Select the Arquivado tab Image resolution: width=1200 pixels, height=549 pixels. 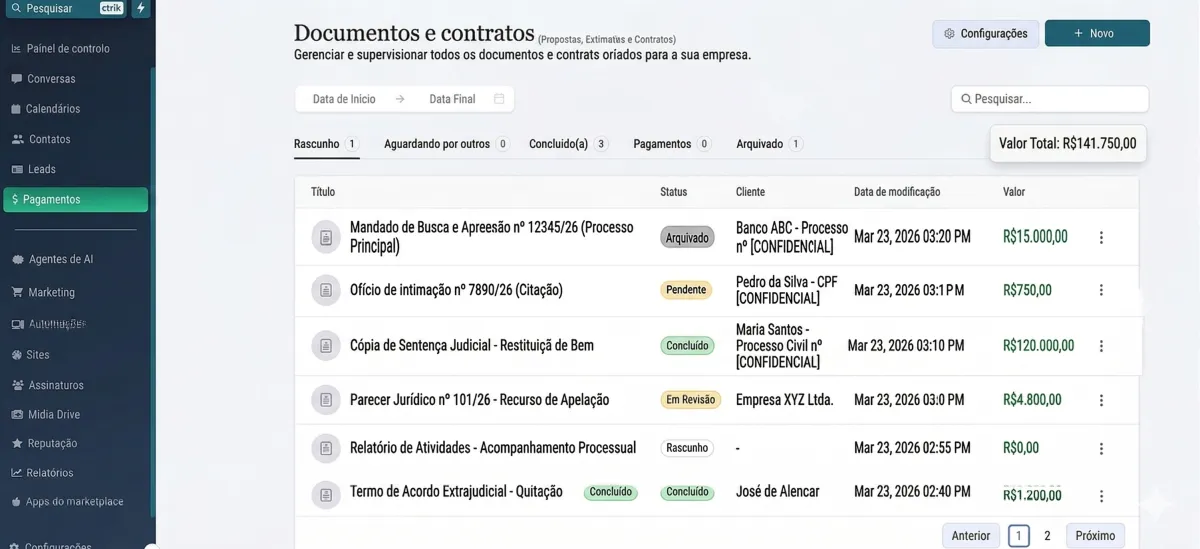tap(760, 144)
